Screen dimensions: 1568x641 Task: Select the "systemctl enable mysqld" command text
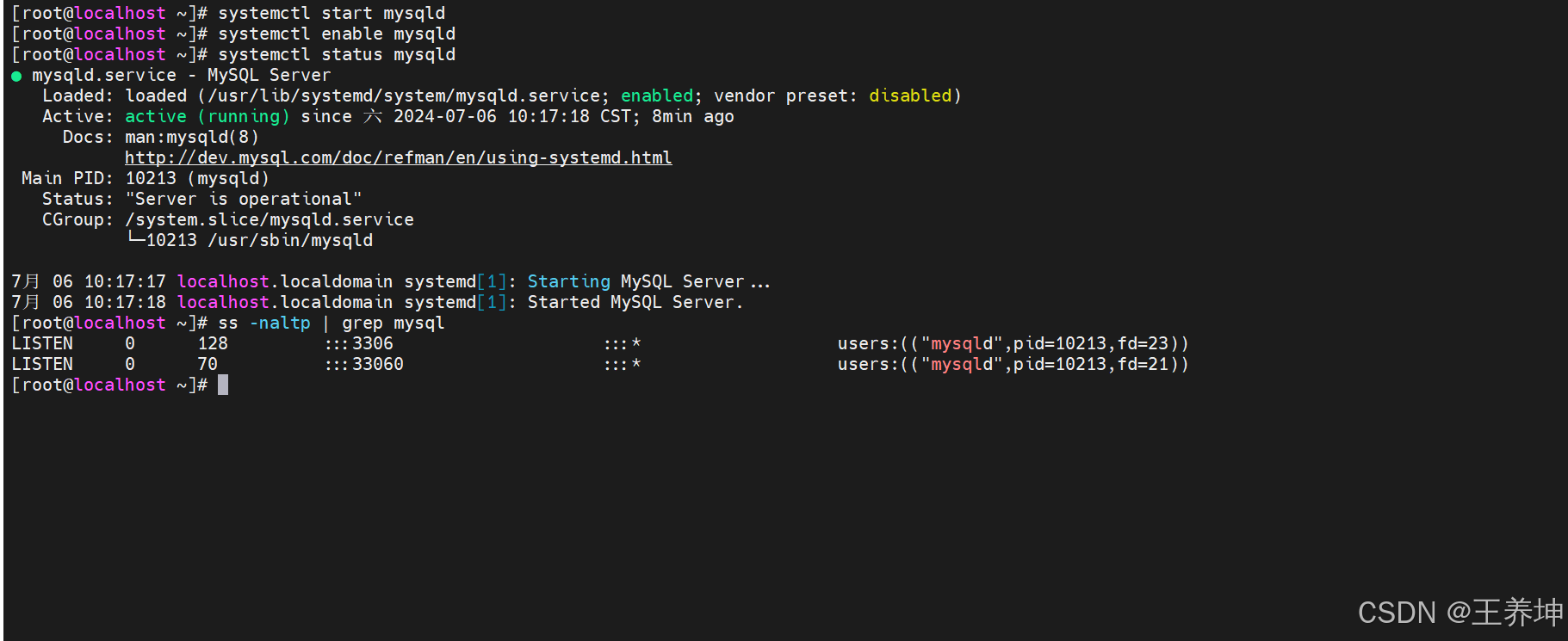coord(337,34)
